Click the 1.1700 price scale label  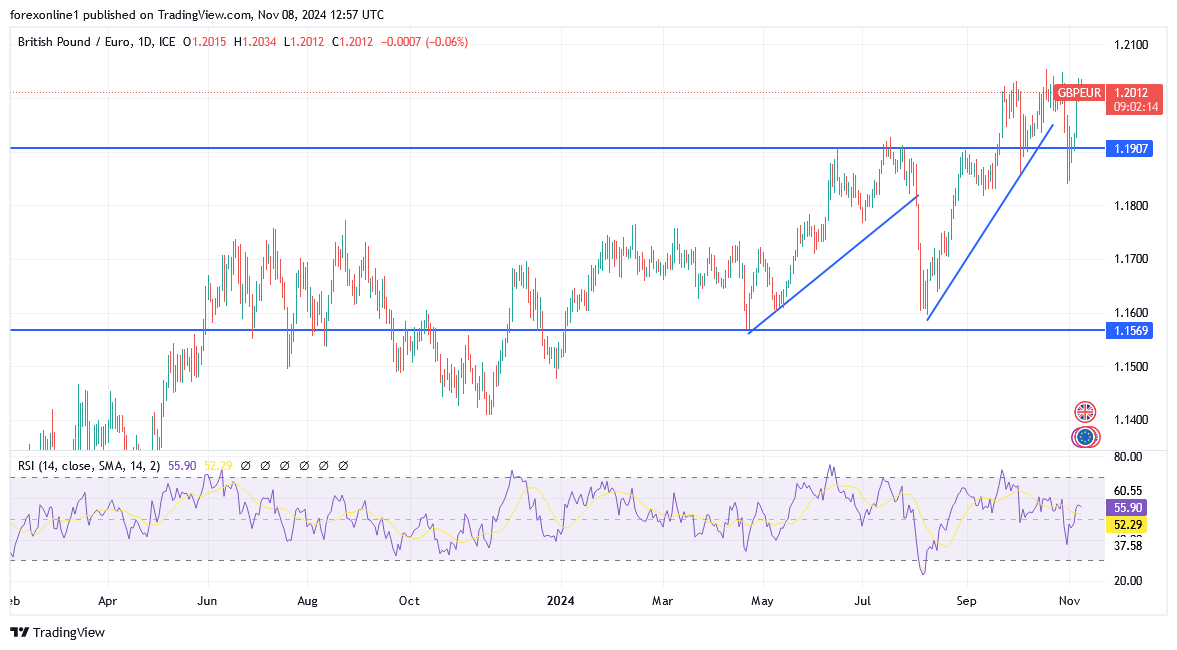(1131, 259)
